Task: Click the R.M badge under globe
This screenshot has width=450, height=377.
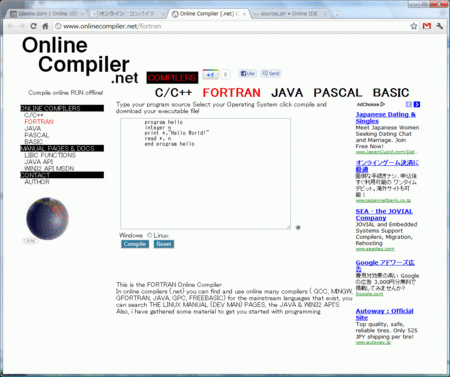Action: (x=30, y=241)
